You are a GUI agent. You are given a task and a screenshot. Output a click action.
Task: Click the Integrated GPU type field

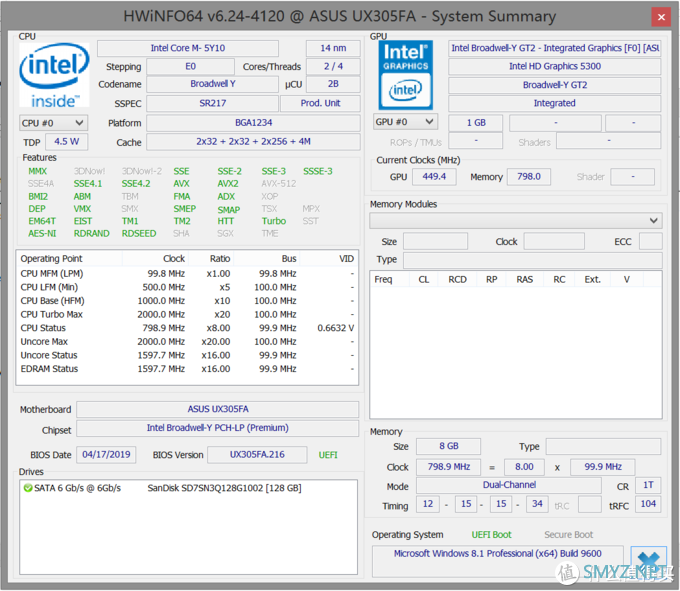tap(555, 103)
